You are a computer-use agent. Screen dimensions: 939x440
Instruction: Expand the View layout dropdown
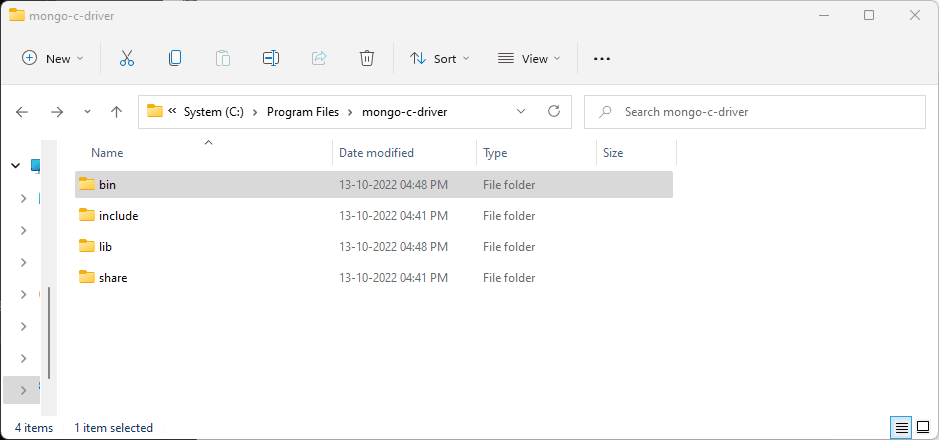click(x=529, y=59)
